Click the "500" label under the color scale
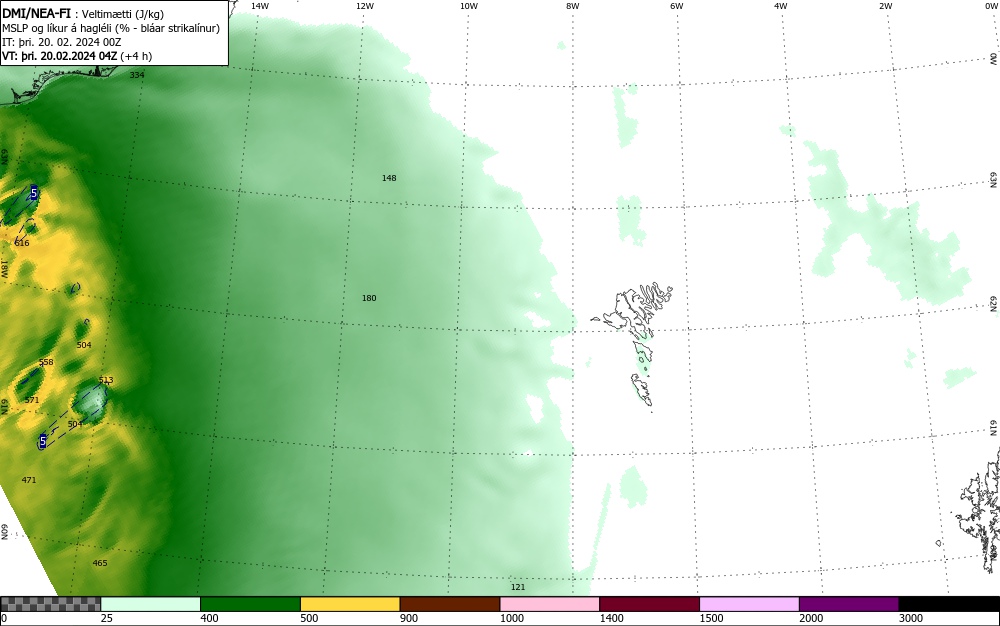 click(309, 618)
